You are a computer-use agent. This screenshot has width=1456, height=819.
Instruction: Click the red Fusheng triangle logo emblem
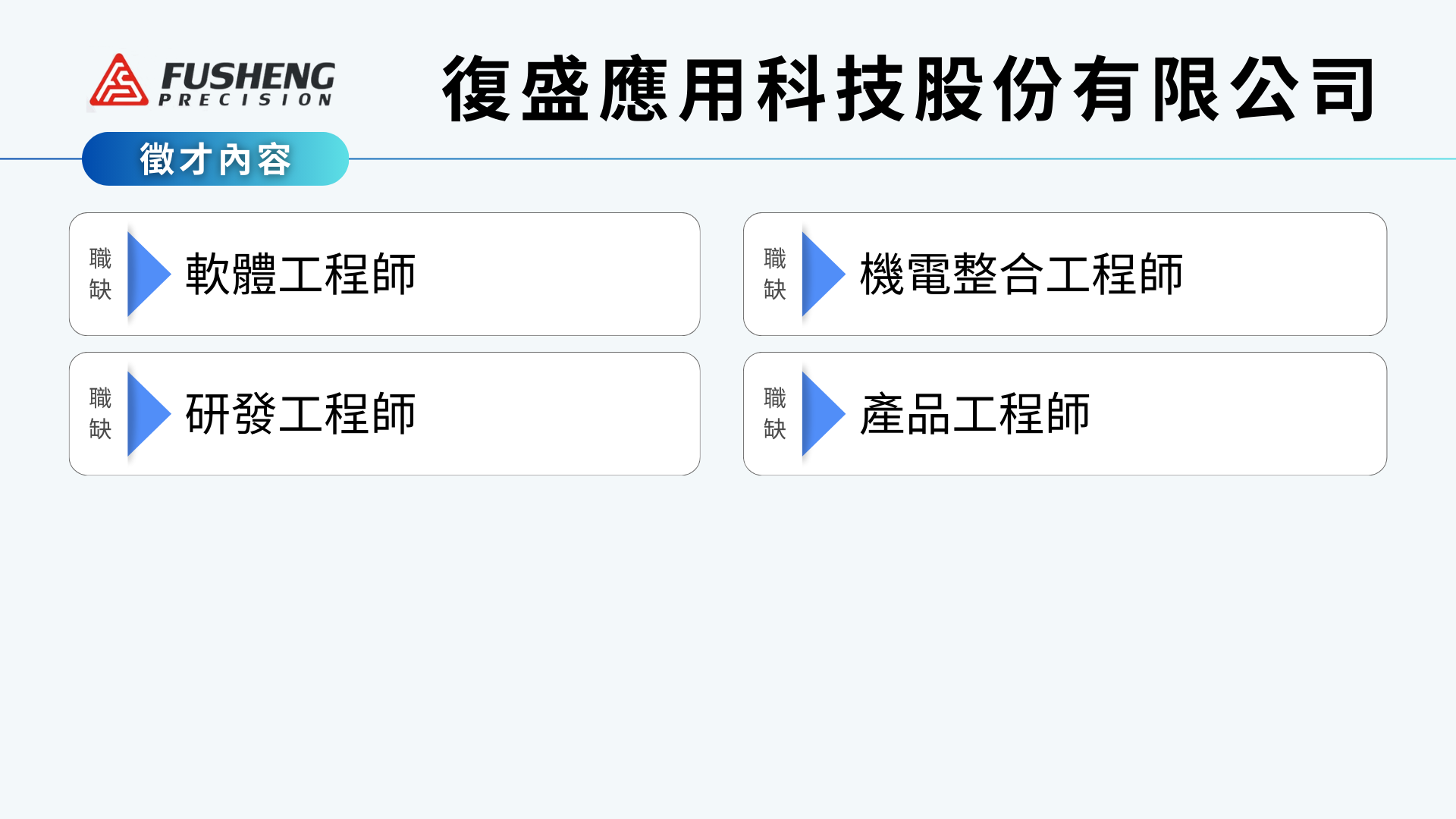coord(118,80)
